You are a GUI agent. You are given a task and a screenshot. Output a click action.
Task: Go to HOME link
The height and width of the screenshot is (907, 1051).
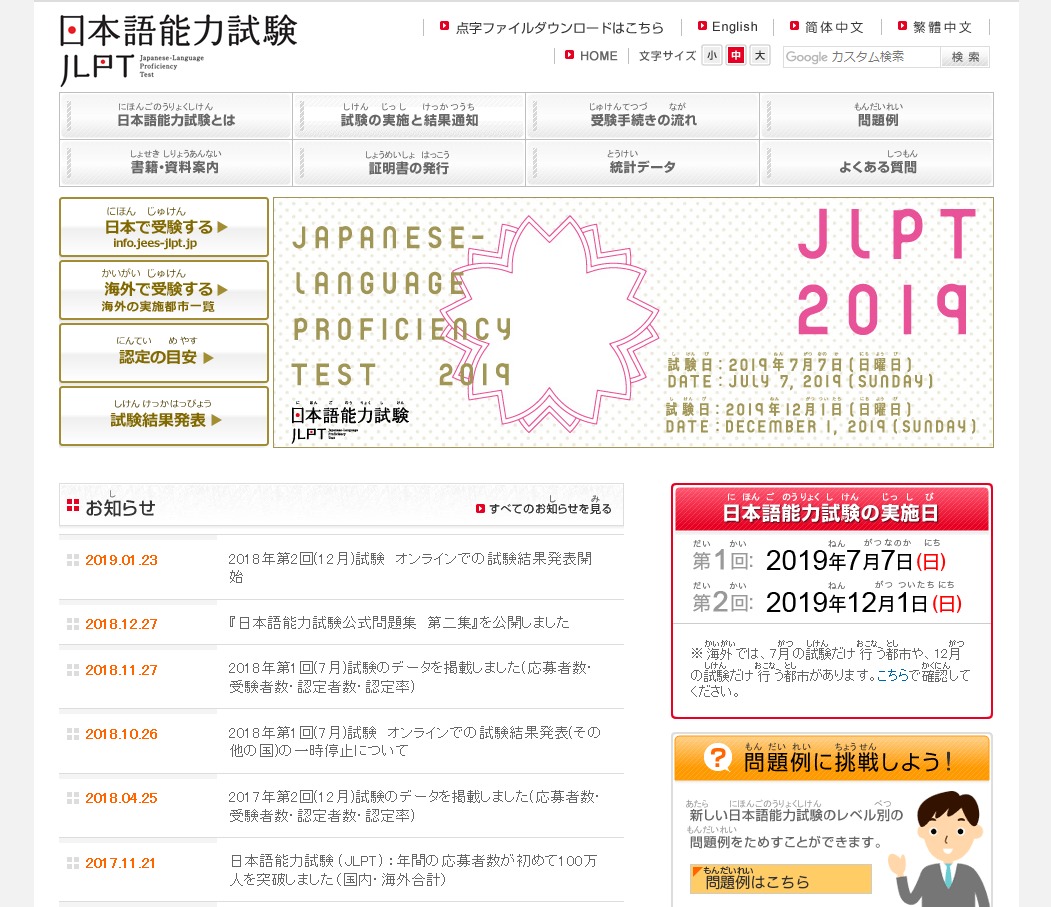(x=599, y=56)
